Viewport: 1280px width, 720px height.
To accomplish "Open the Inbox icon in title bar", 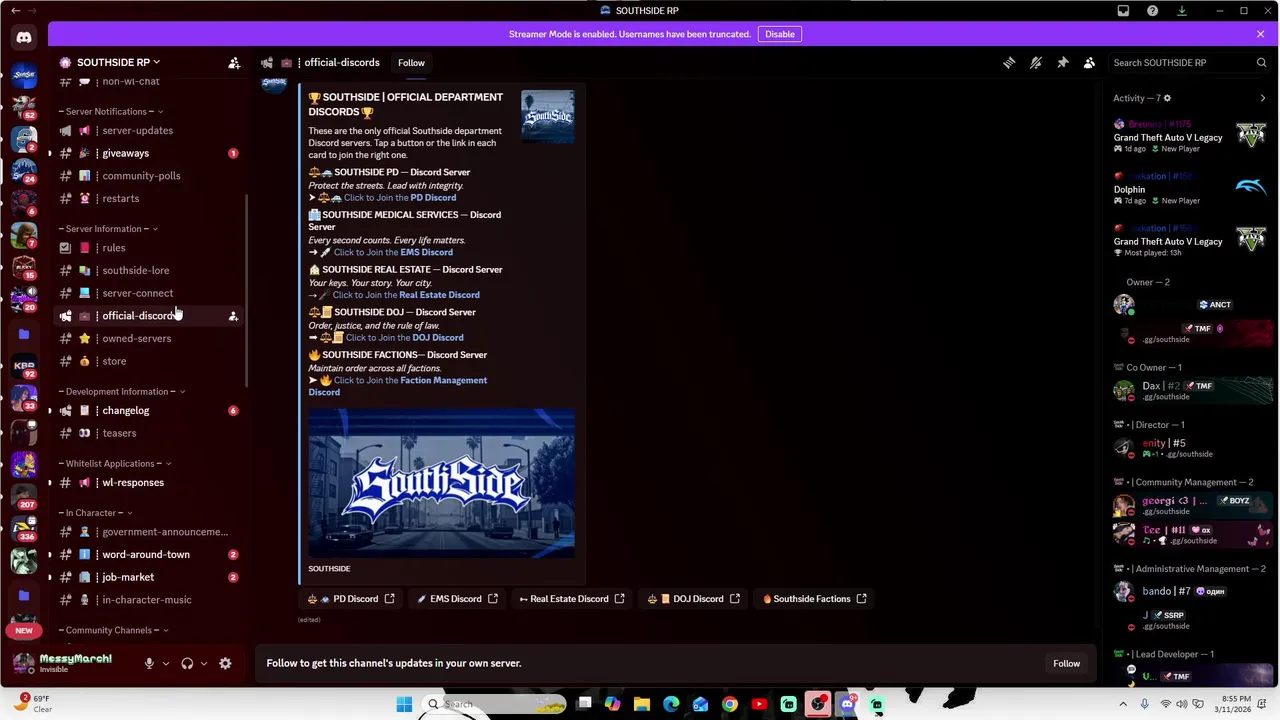I will pyautogui.click(x=1123, y=11).
